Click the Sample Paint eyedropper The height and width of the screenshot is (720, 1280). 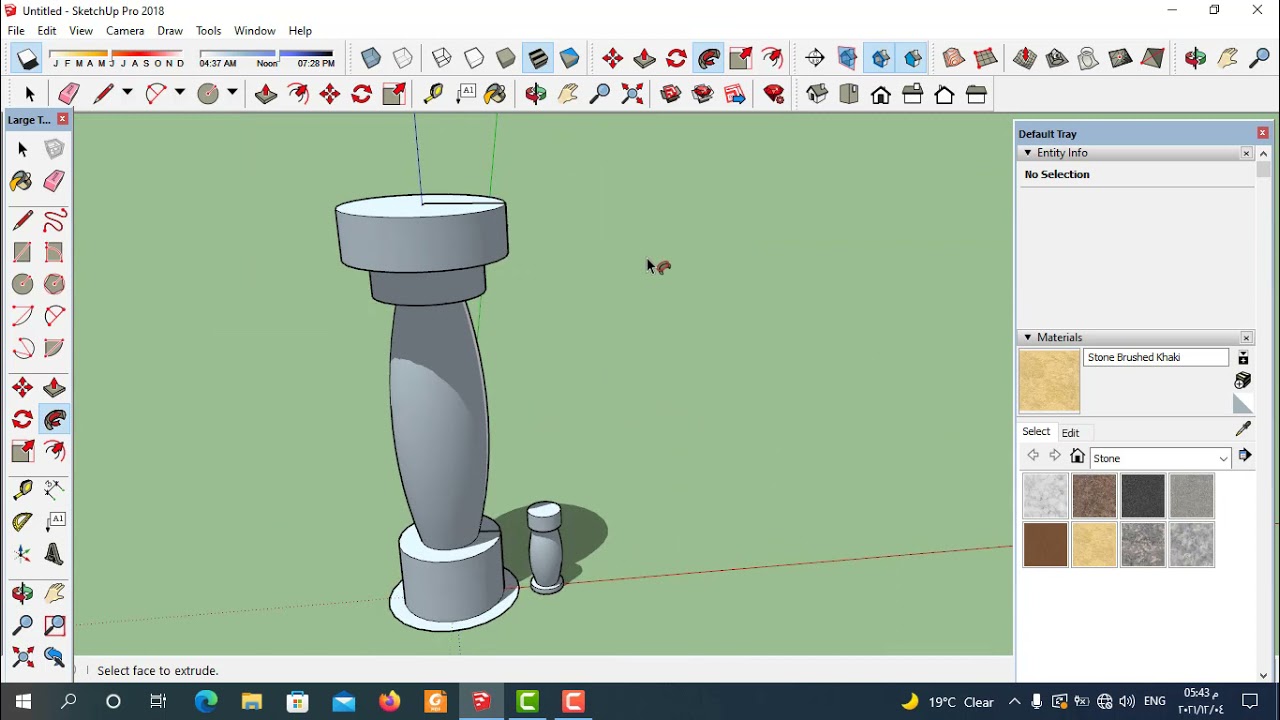pyautogui.click(x=1243, y=429)
